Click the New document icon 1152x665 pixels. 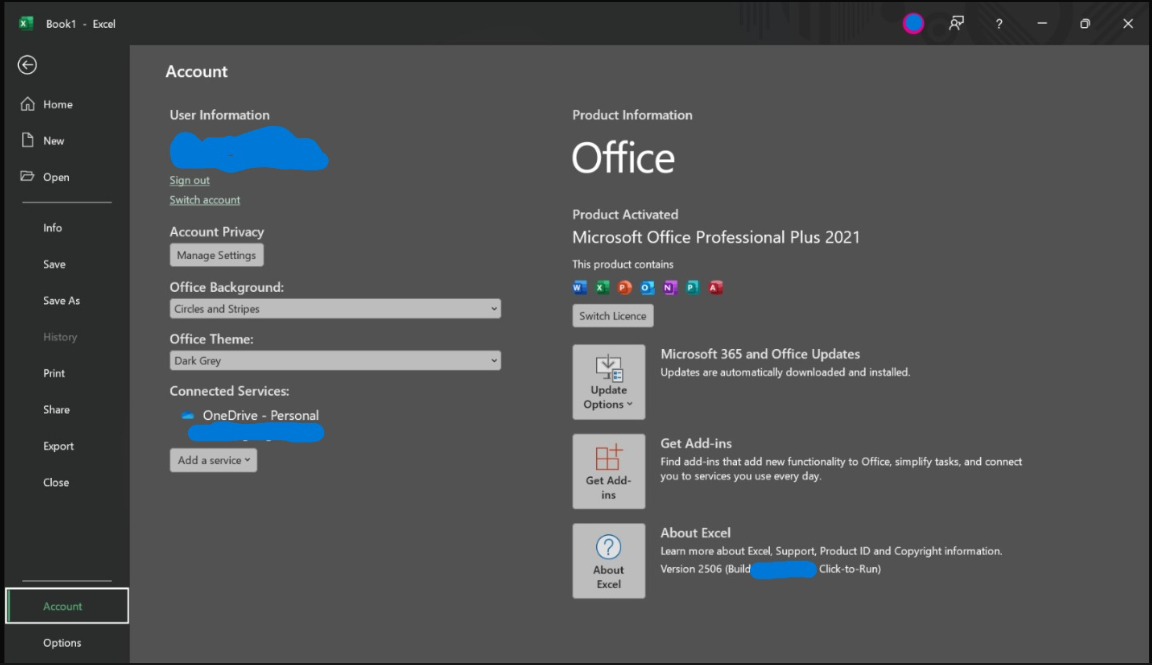(28, 140)
